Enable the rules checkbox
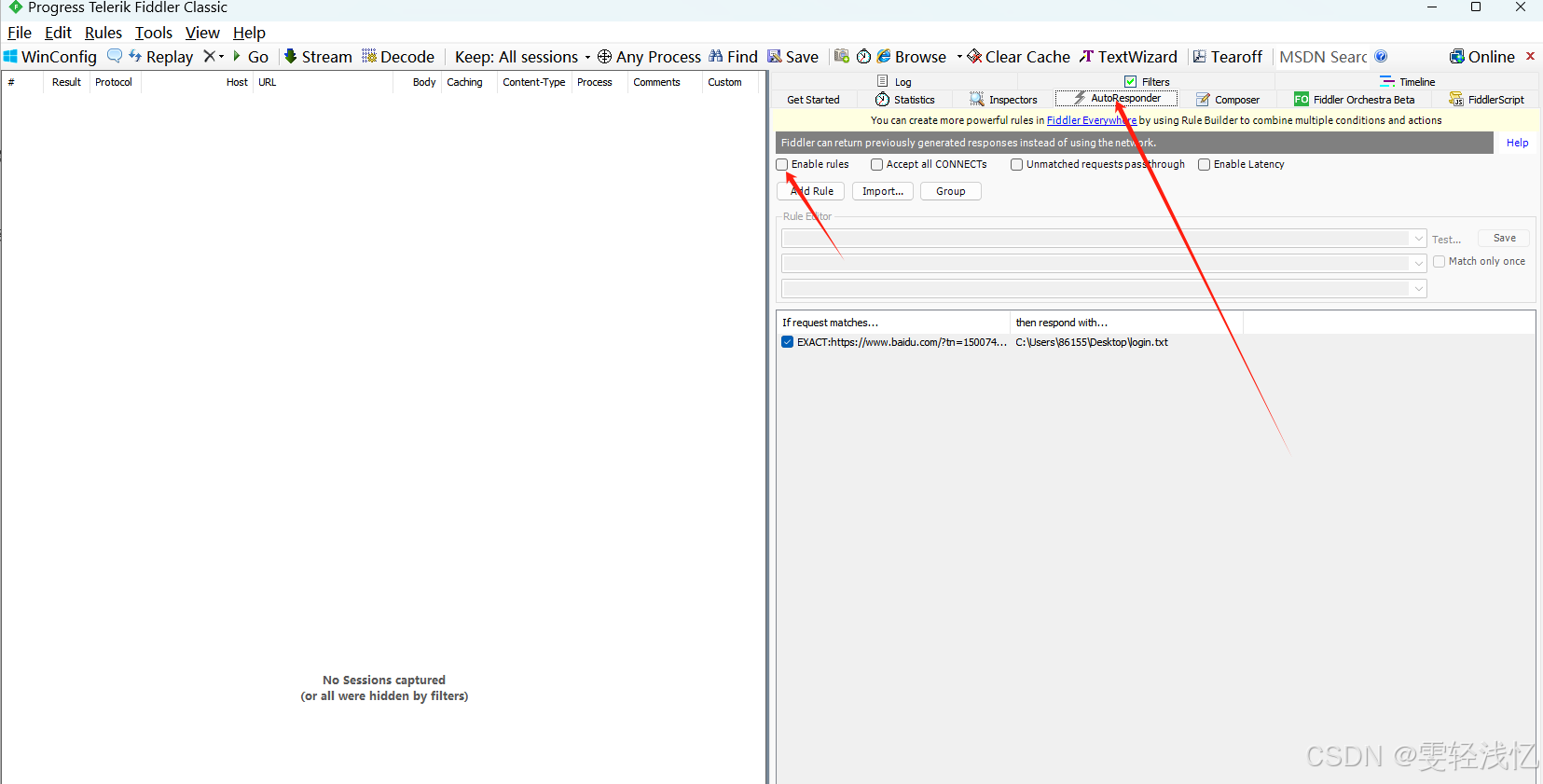This screenshot has width=1543, height=784. 782,164
